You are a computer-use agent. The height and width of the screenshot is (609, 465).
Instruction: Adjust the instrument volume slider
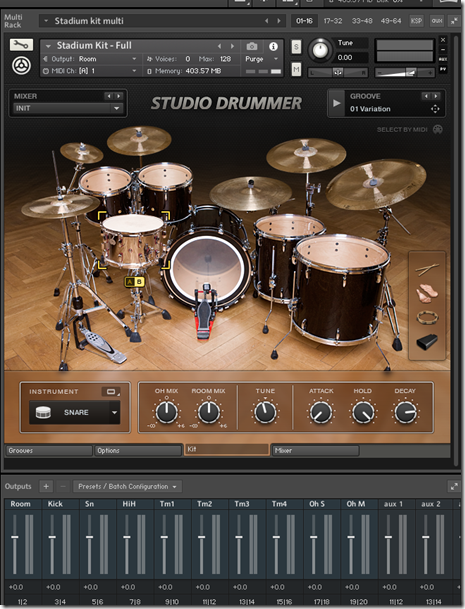pos(404,72)
